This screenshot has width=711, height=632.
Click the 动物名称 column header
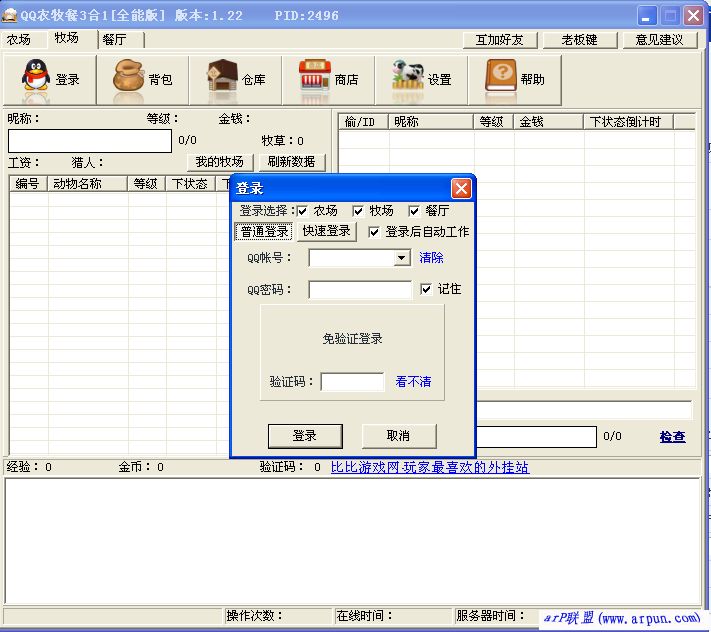(x=88, y=184)
